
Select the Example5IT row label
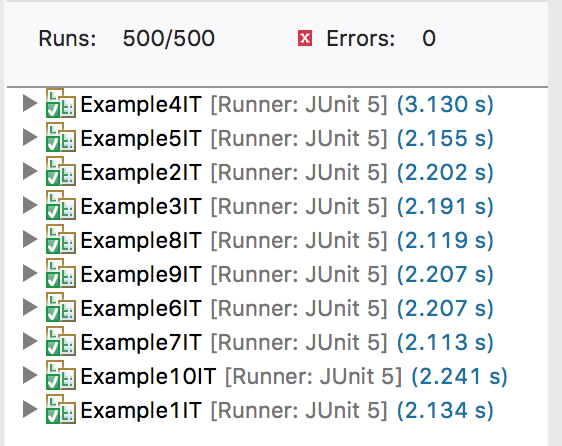click(x=141, y=139)
